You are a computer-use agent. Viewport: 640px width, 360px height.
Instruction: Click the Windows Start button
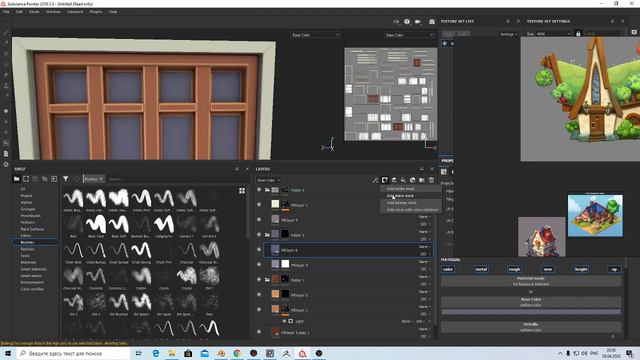(8, 353)
